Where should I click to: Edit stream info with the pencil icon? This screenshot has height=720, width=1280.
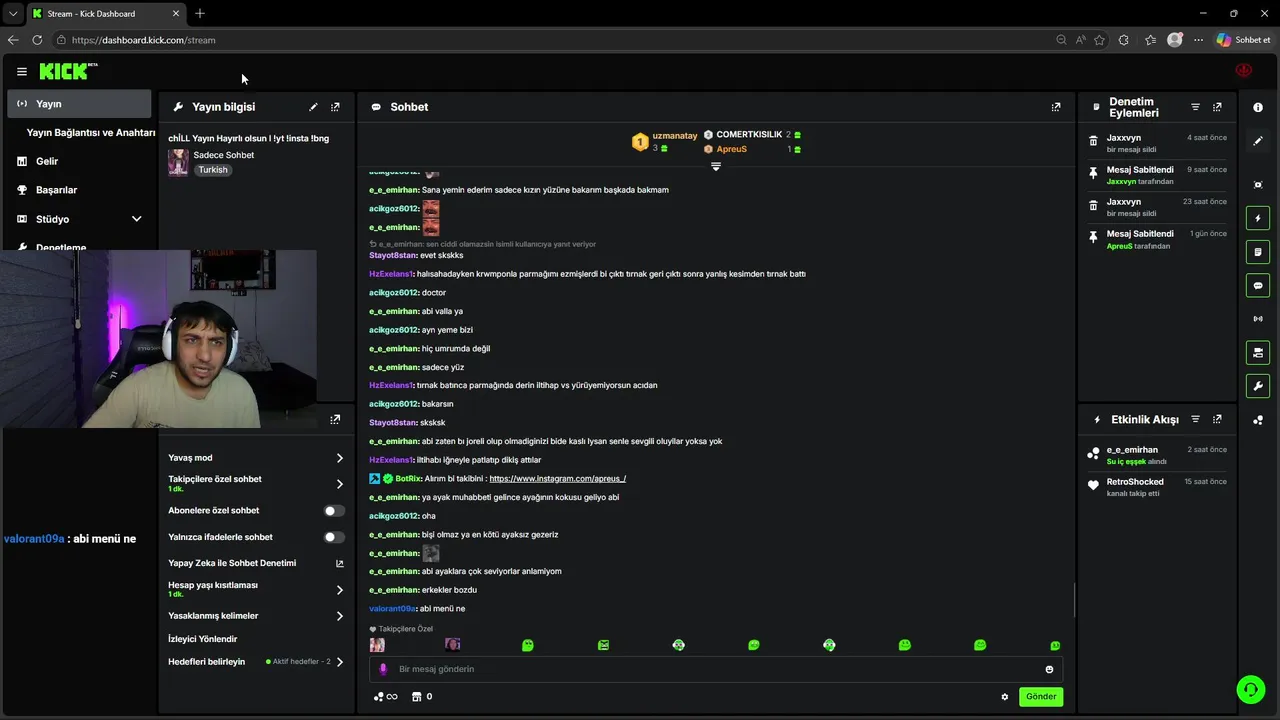pyautogui.click(x=313, y=107)
